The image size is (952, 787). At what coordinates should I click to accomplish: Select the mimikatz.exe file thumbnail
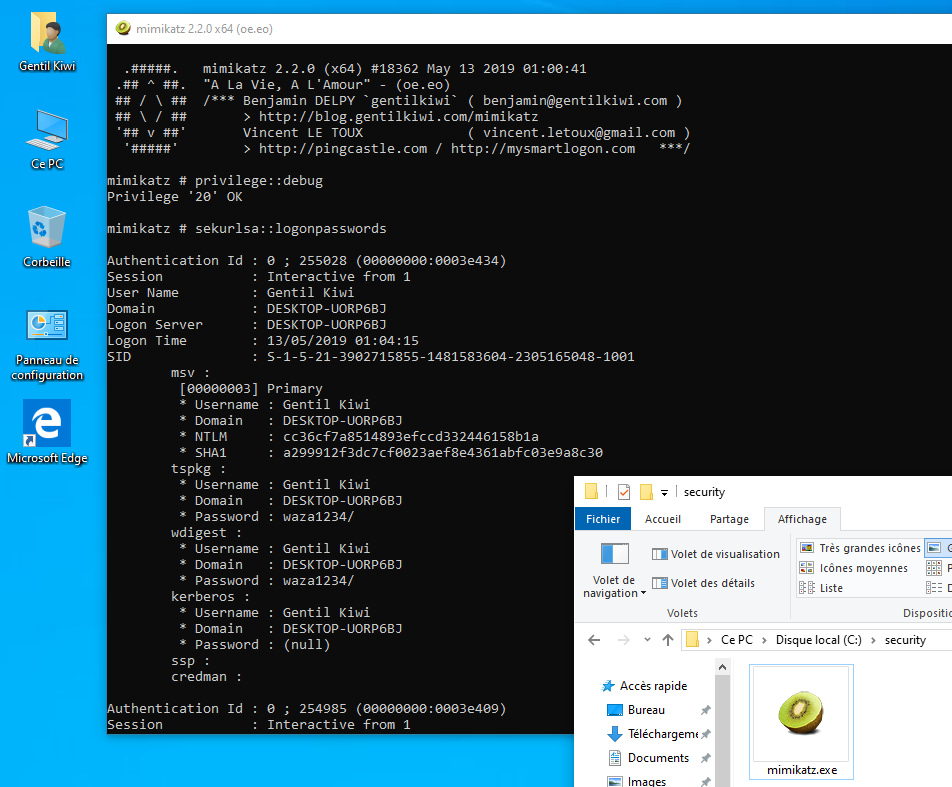(801, 721)
